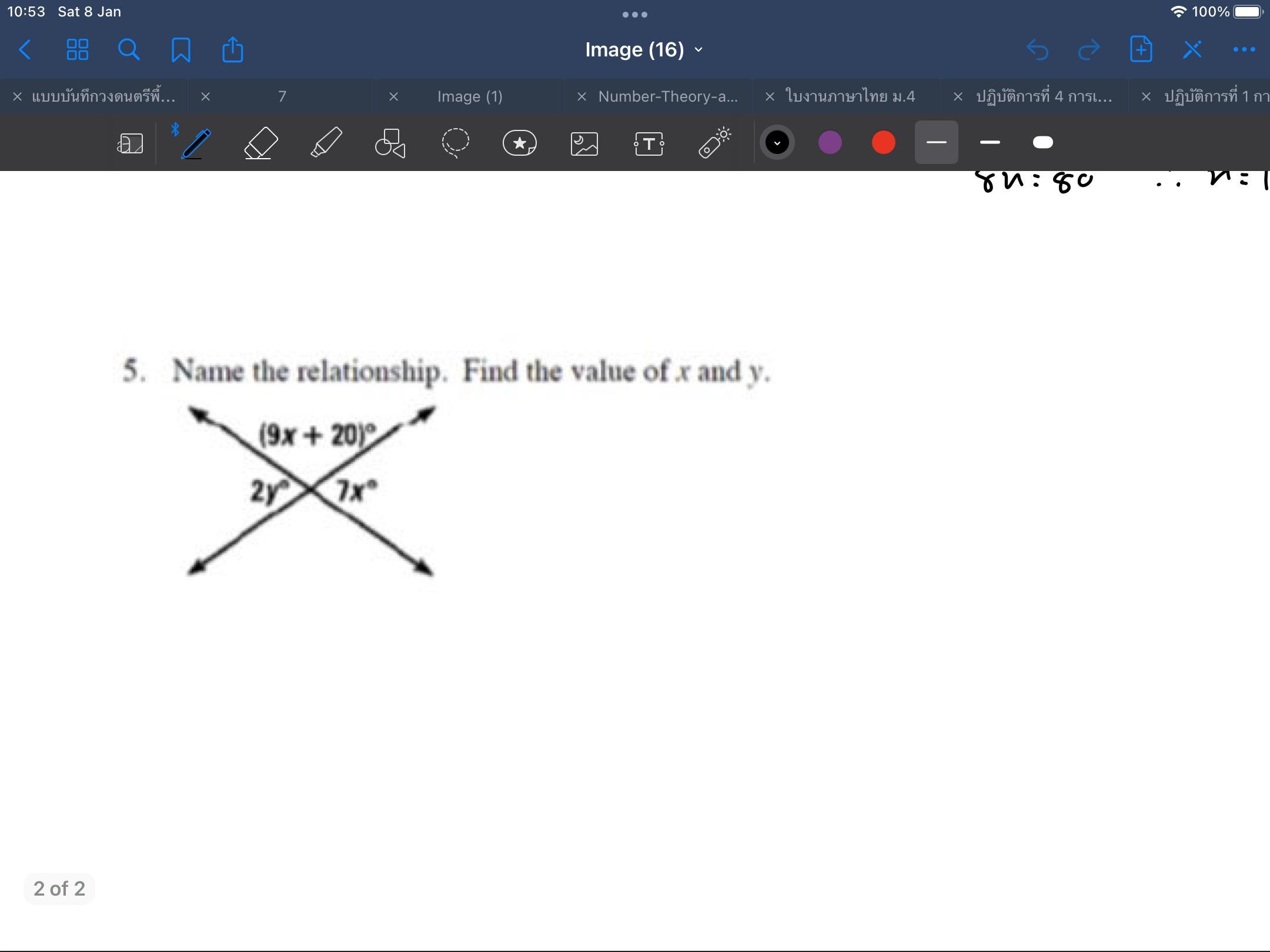The image size is (1270, 952).
Task: Tap the 2 of 2 page indicator
Action: pos(59,888)
